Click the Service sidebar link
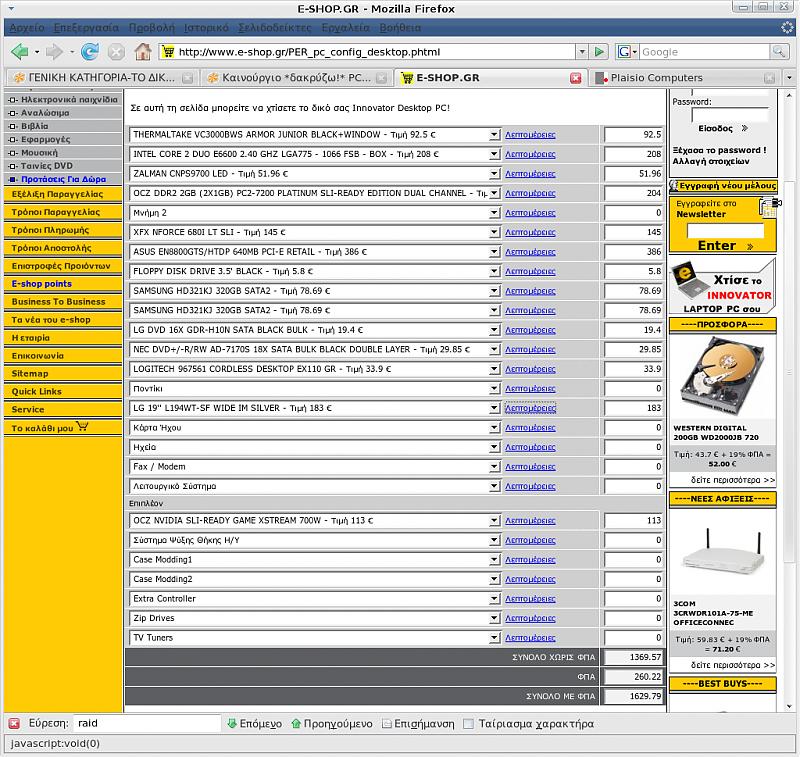The image size is (800, 757). click(x=28, y=410)
